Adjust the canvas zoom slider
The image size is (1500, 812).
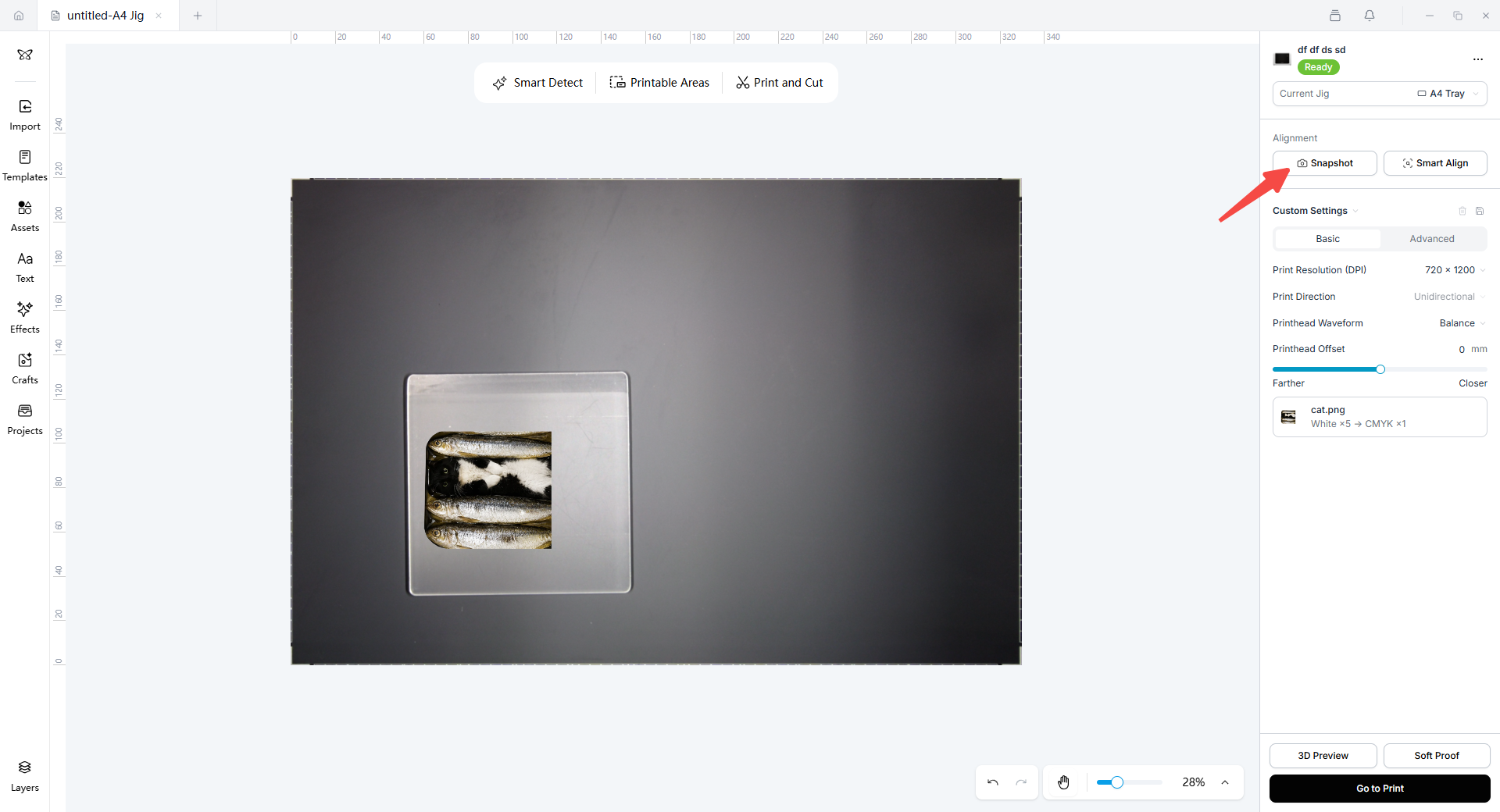point(1129,782)
